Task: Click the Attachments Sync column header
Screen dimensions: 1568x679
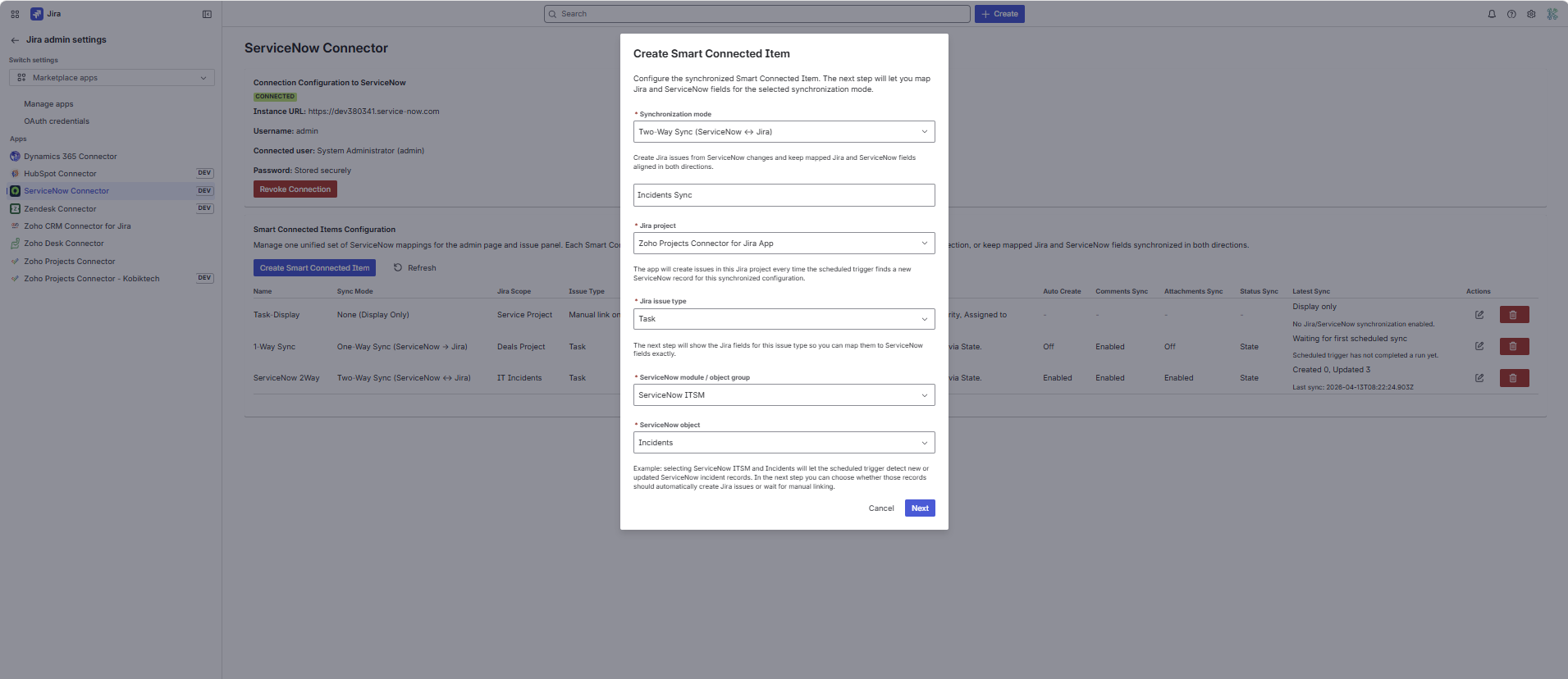Action: pos(1193,291)
